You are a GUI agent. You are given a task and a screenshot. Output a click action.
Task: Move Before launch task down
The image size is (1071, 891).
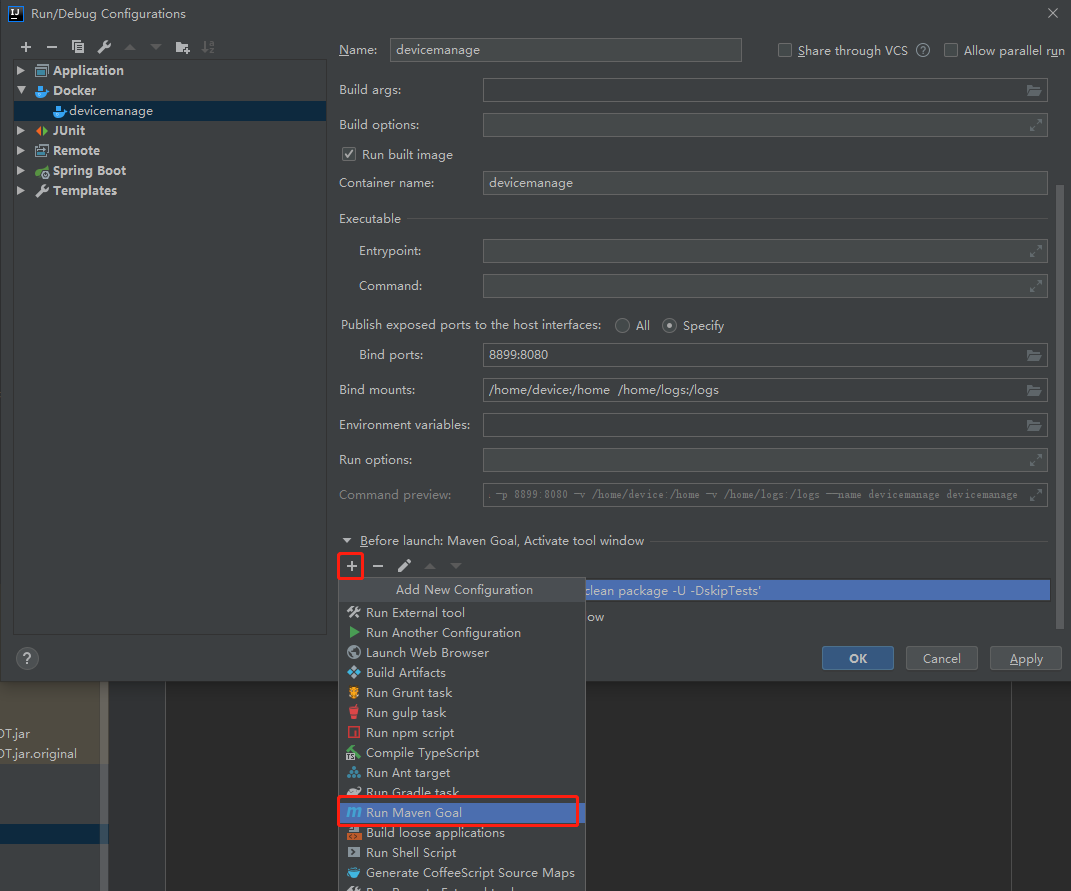click(456, 566)
